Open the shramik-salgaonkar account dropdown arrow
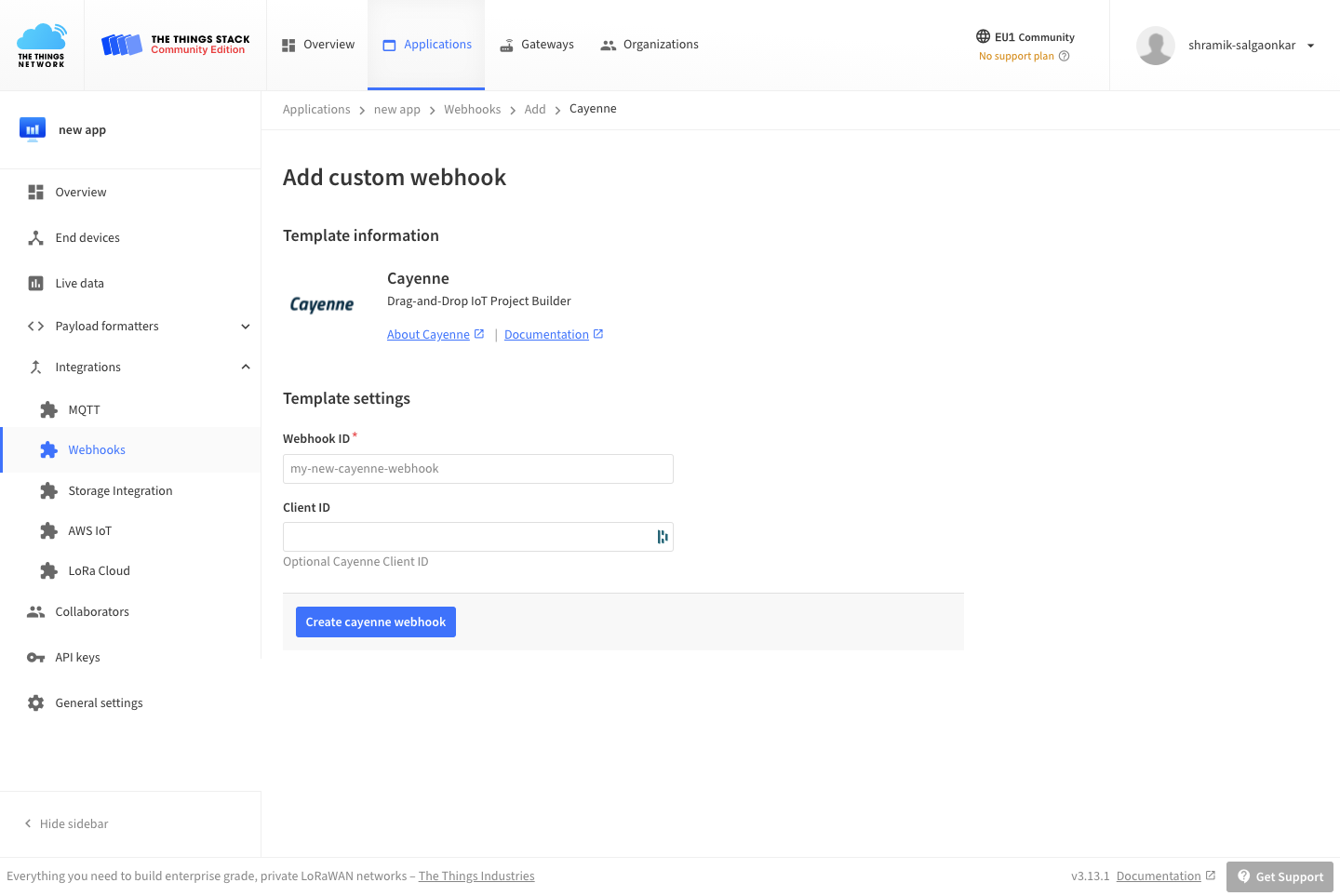 1310,46
